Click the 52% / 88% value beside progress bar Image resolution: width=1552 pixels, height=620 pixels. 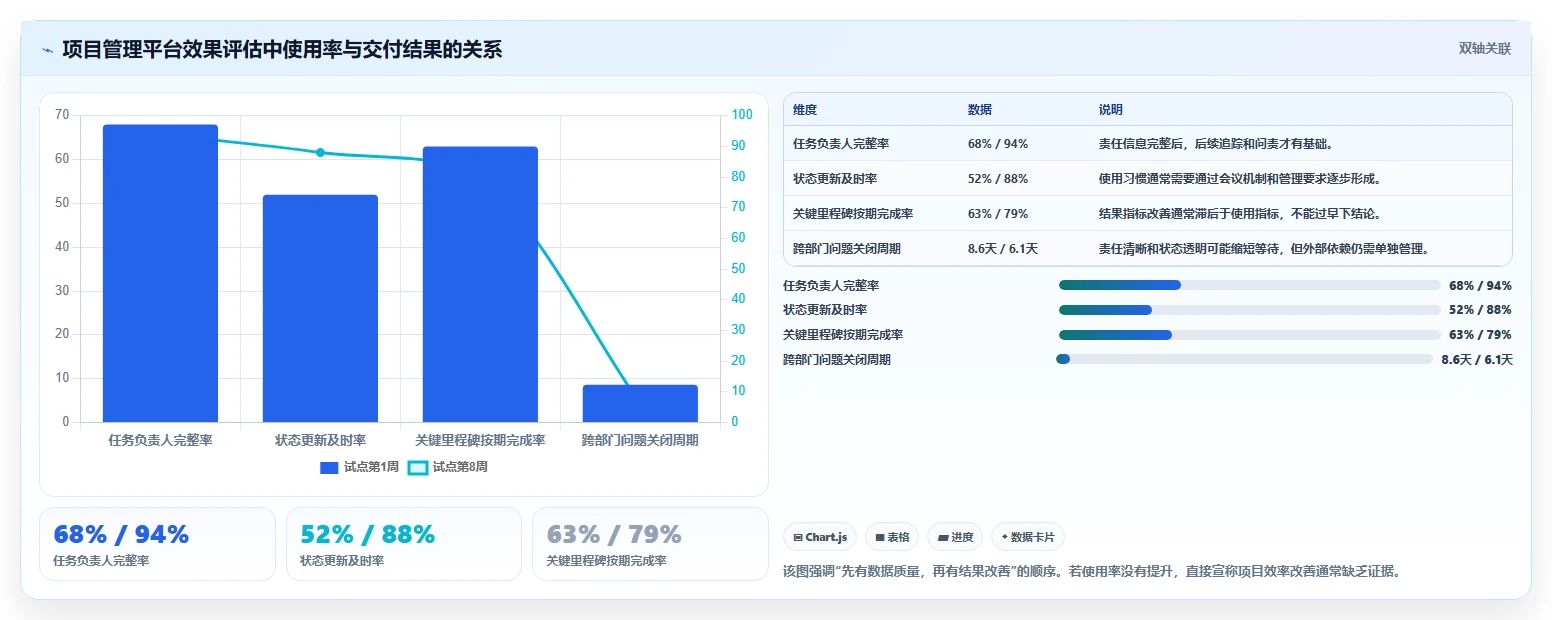coord(1480,310)
